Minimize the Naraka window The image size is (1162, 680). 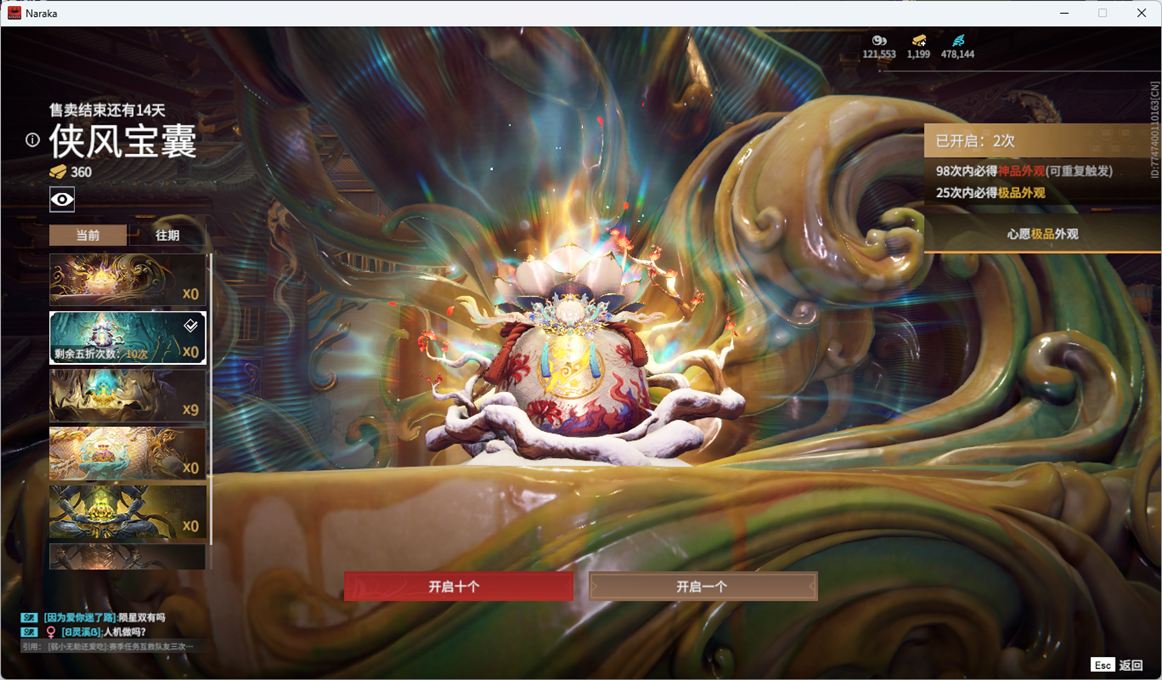pyautogui.click(x=1064, y=13)
